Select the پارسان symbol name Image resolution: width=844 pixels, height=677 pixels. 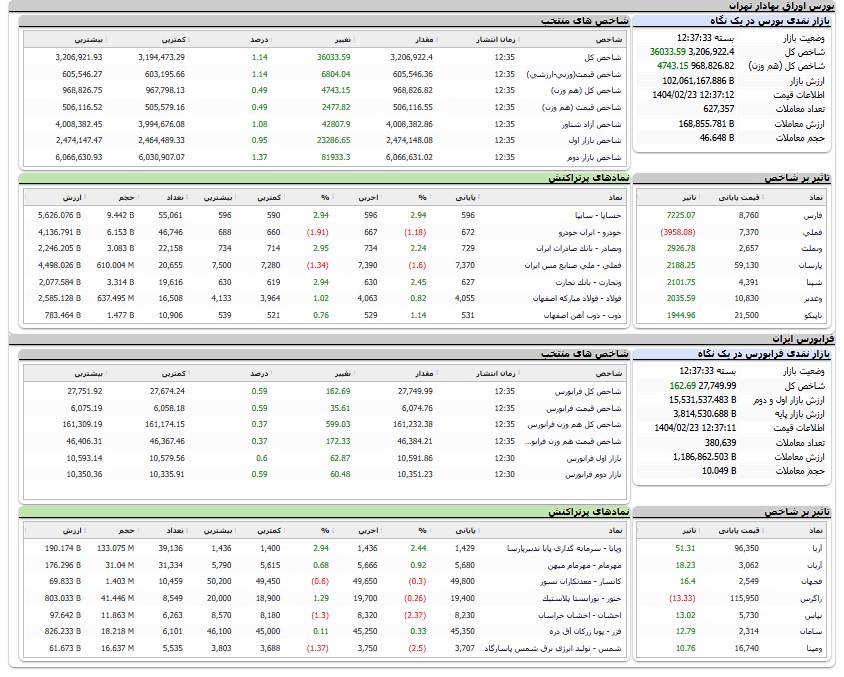(x=811, y=265)
